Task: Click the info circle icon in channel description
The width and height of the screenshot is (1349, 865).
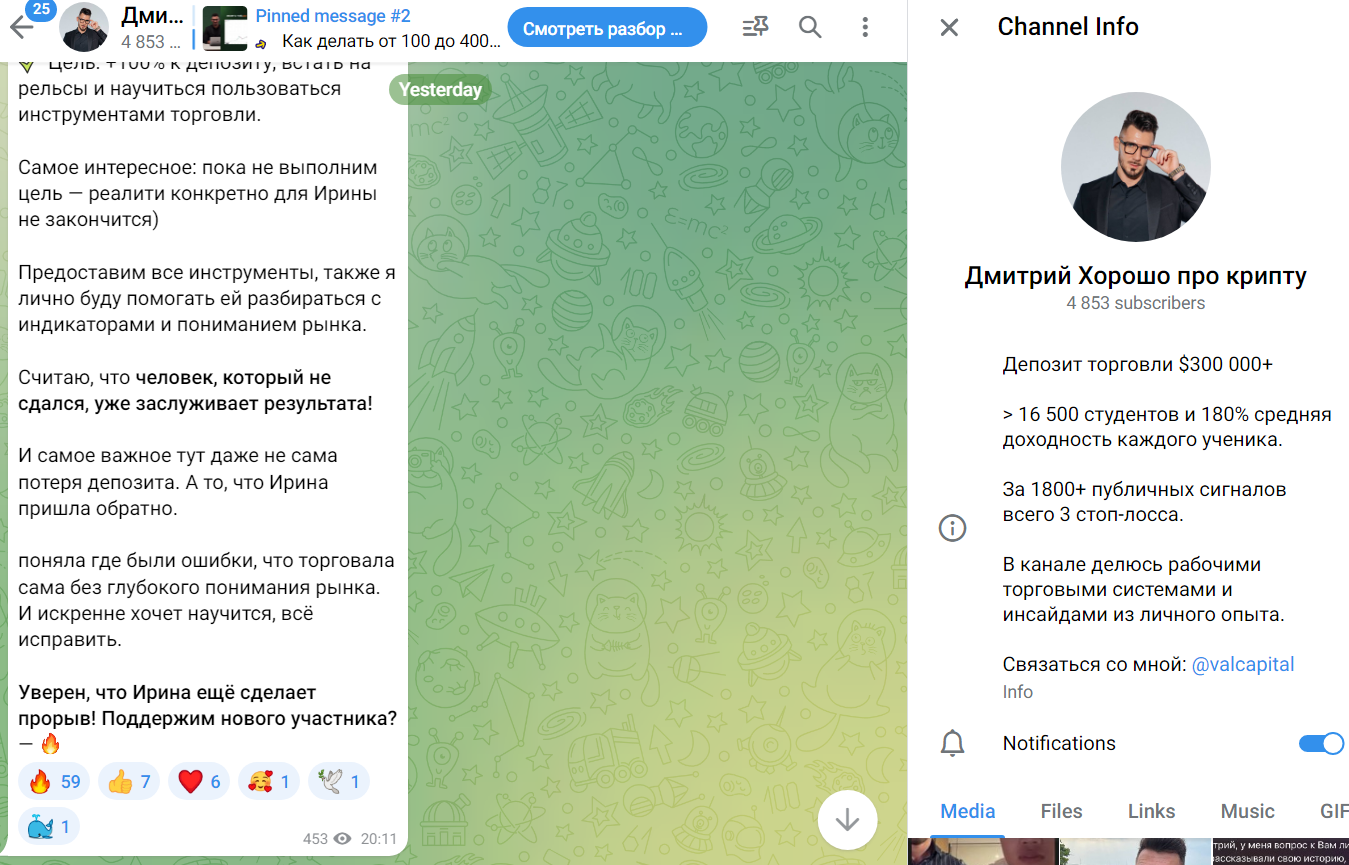Action: click(952, 528)
